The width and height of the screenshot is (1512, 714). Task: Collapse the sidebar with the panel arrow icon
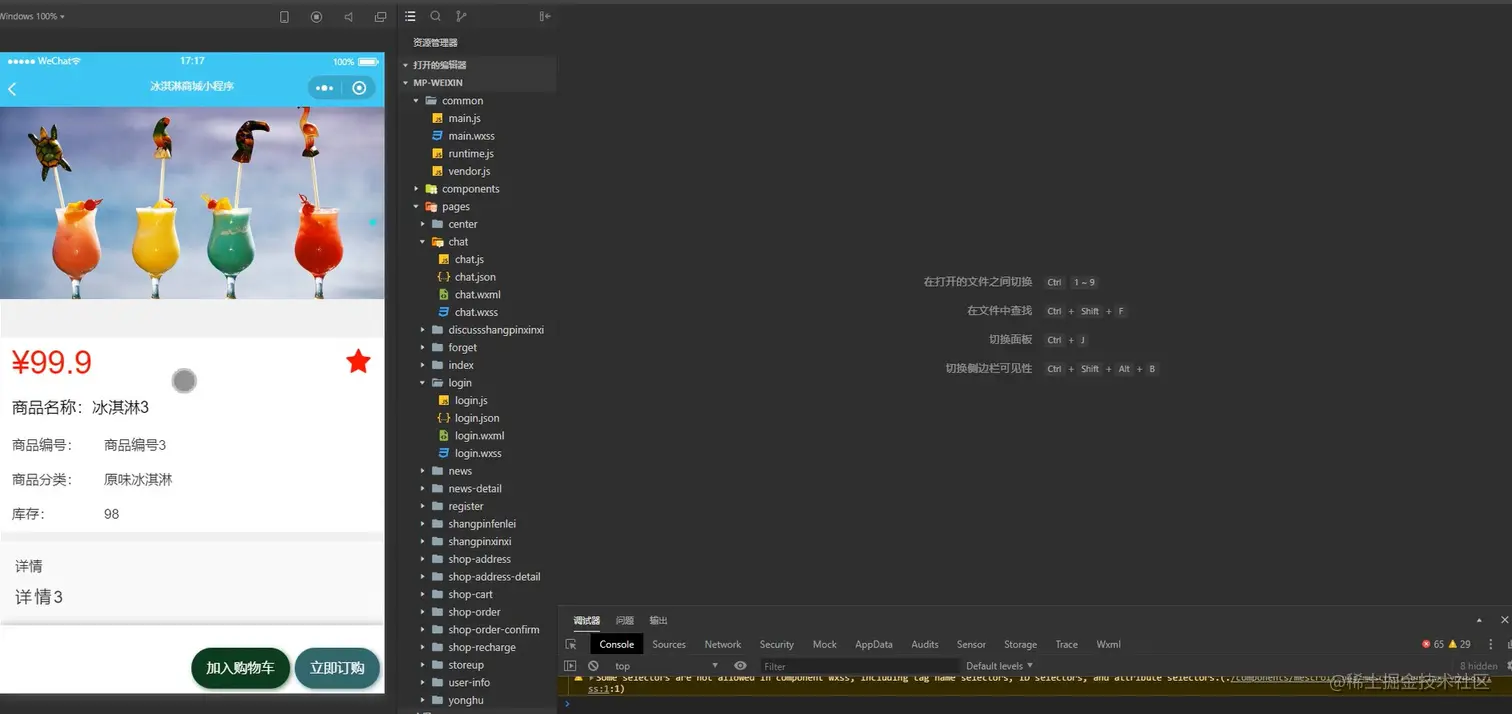point(545,16)
